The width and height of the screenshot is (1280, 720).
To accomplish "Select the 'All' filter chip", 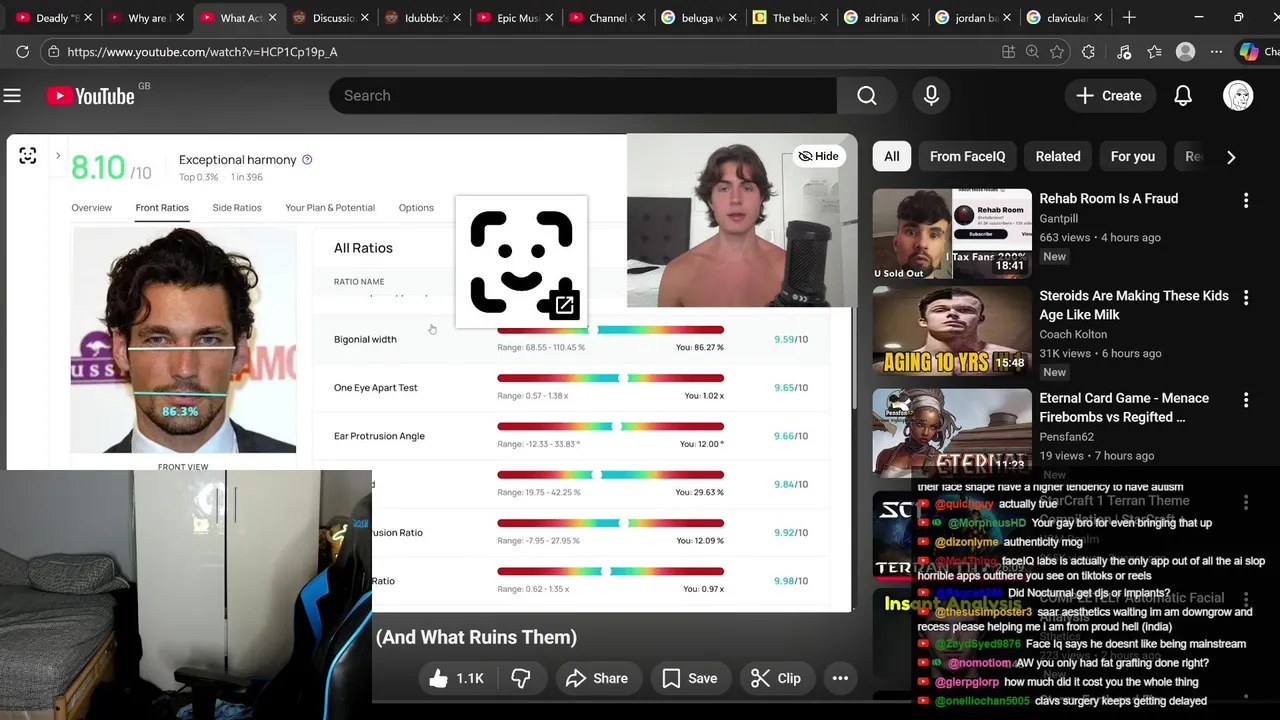I will tap(892, 156).
